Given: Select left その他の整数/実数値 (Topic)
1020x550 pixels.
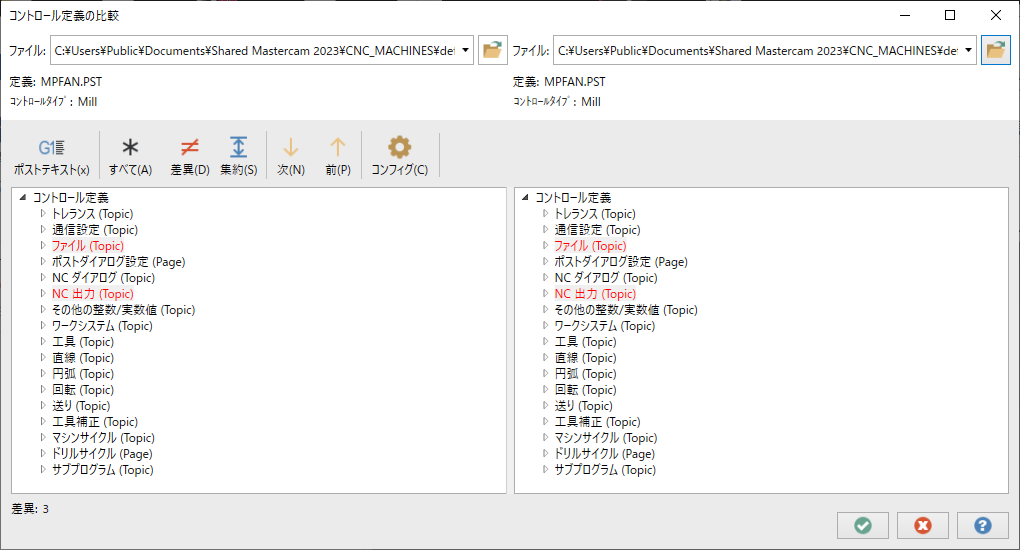Looking at the screenshot, I should 124,310.
